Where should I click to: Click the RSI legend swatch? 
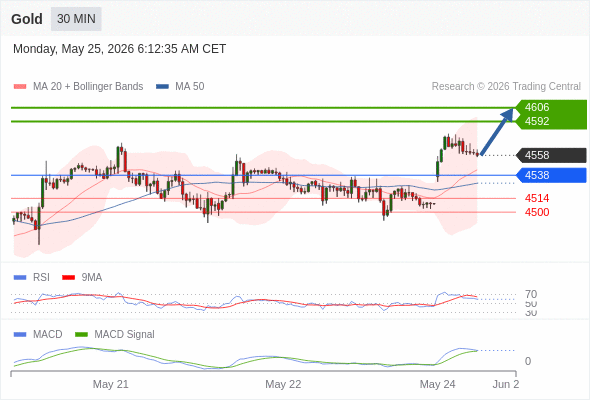(20, 278)
